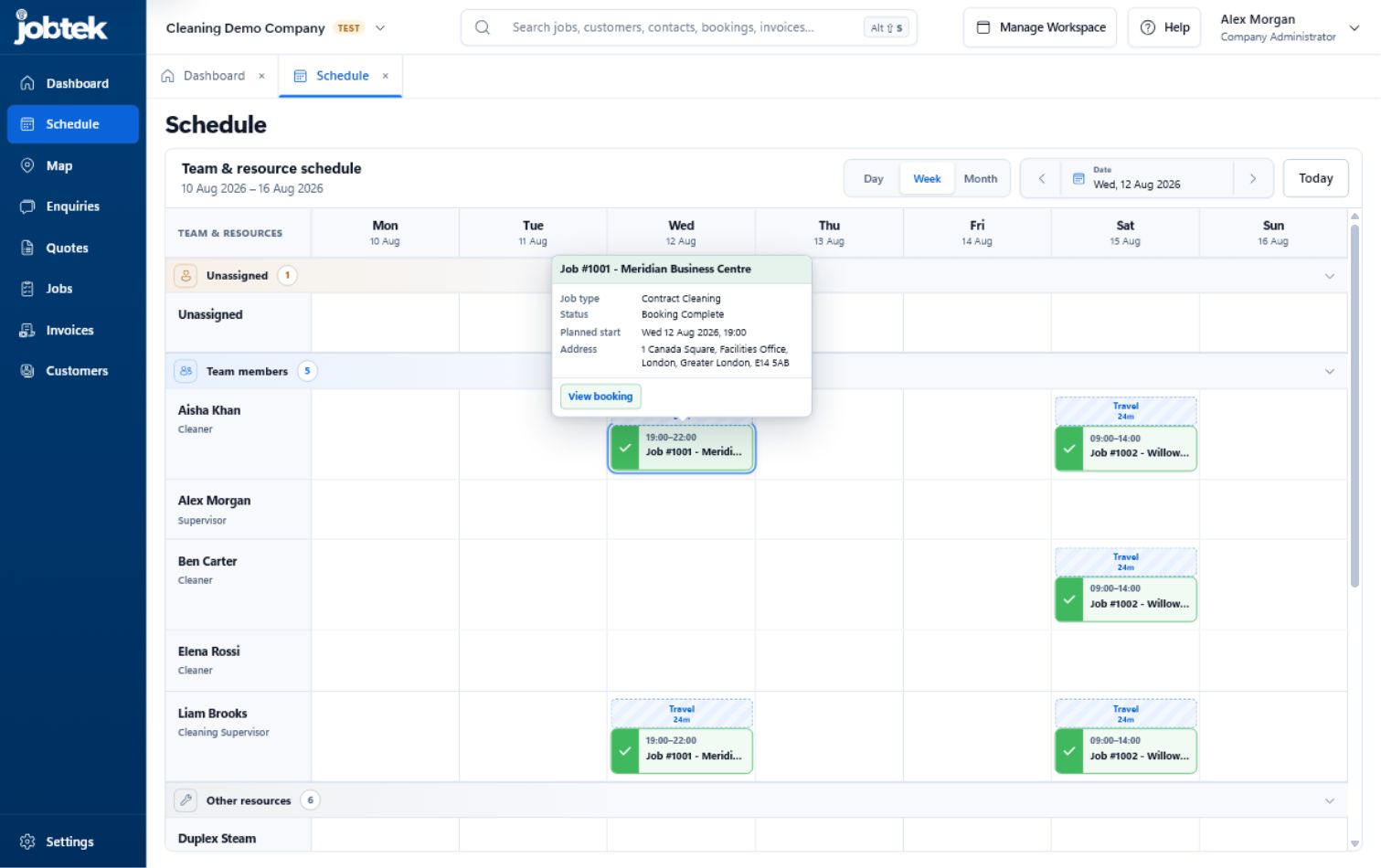Click the Travel 24m block for Aisha Khan Saturday
Image resolution: width=1381 pixels, height=868 pixels.
tap(1126, 411)
